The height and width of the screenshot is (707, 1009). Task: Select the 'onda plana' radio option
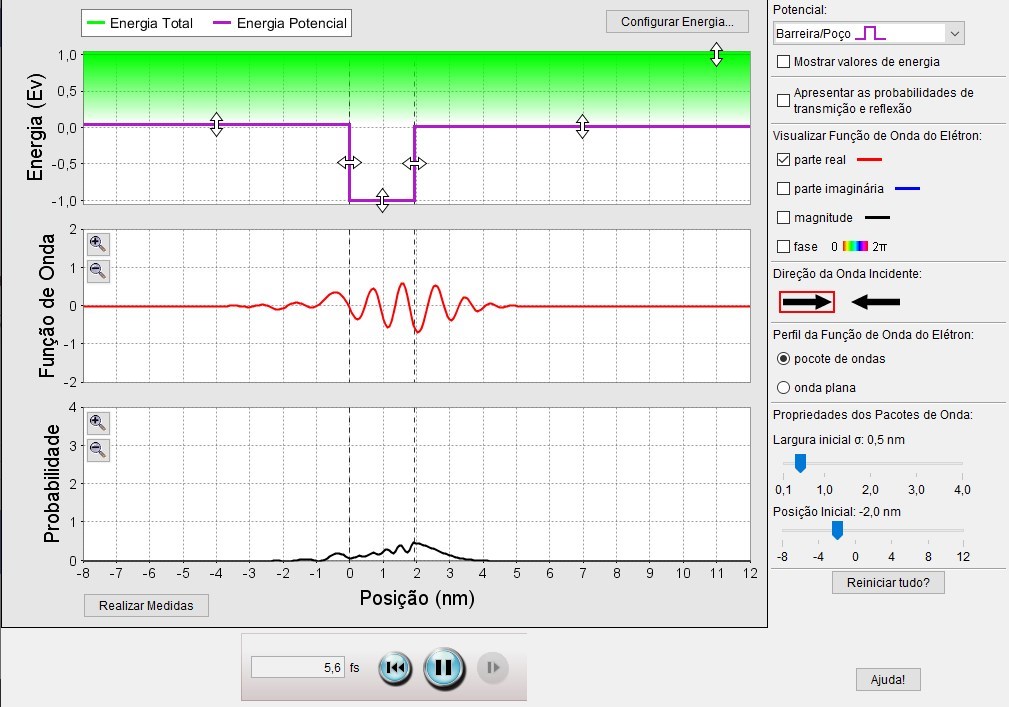[783, 387]
